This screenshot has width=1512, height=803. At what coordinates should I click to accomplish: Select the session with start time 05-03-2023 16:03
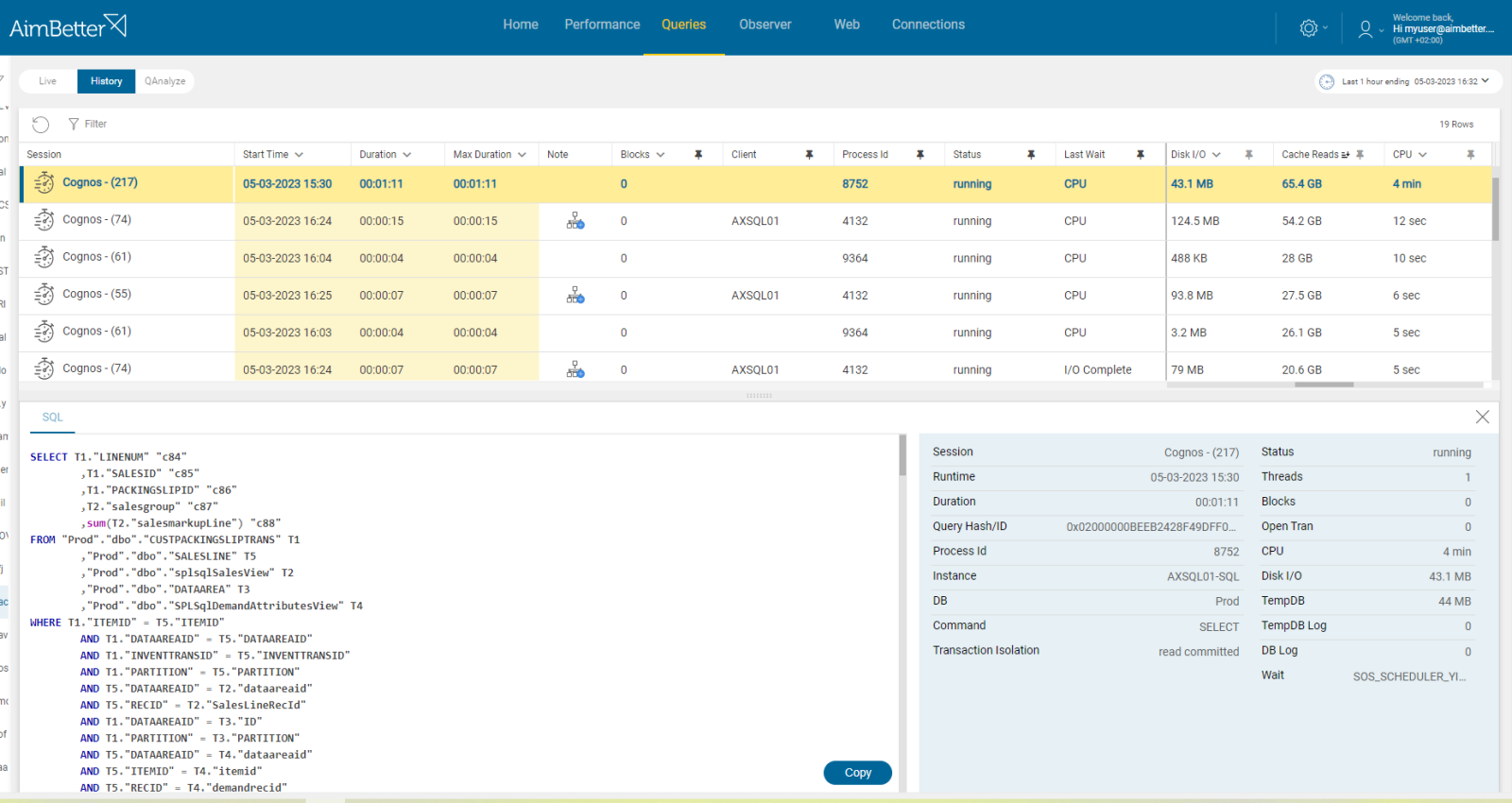coord(756,333)
